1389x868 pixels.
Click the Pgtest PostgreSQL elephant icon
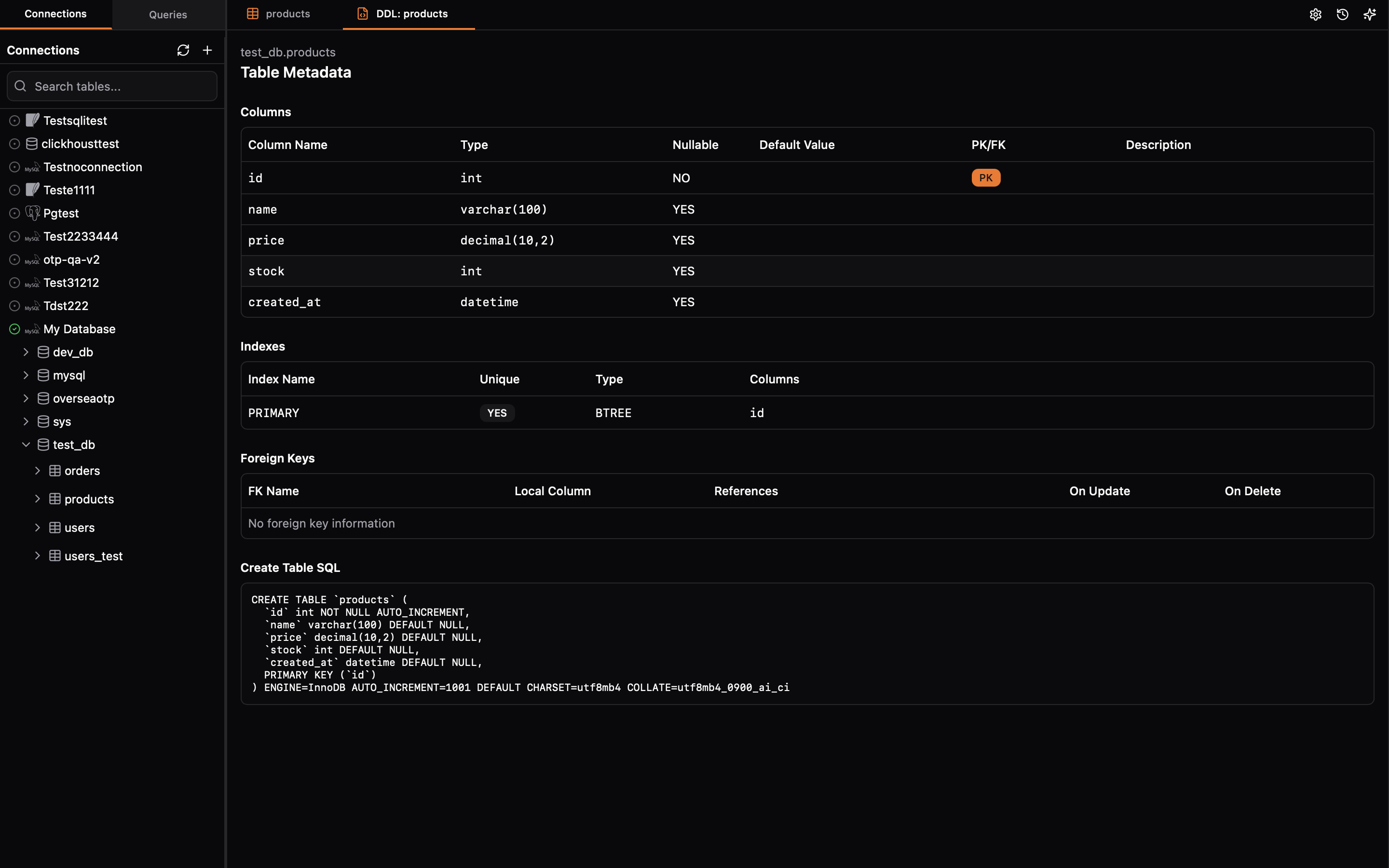pos(33,213)
